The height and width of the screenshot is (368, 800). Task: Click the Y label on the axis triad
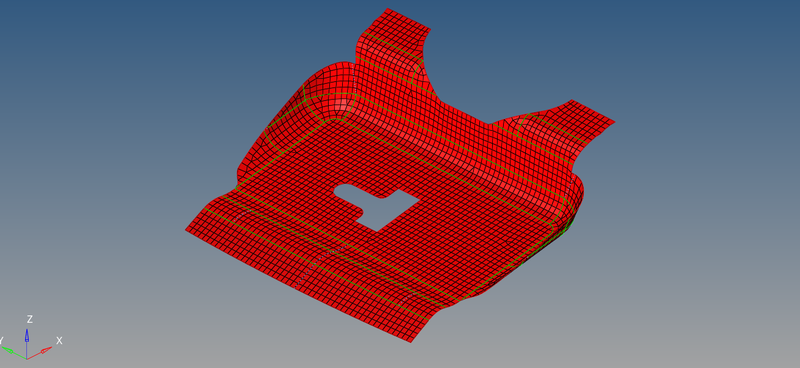pos(1,340)
